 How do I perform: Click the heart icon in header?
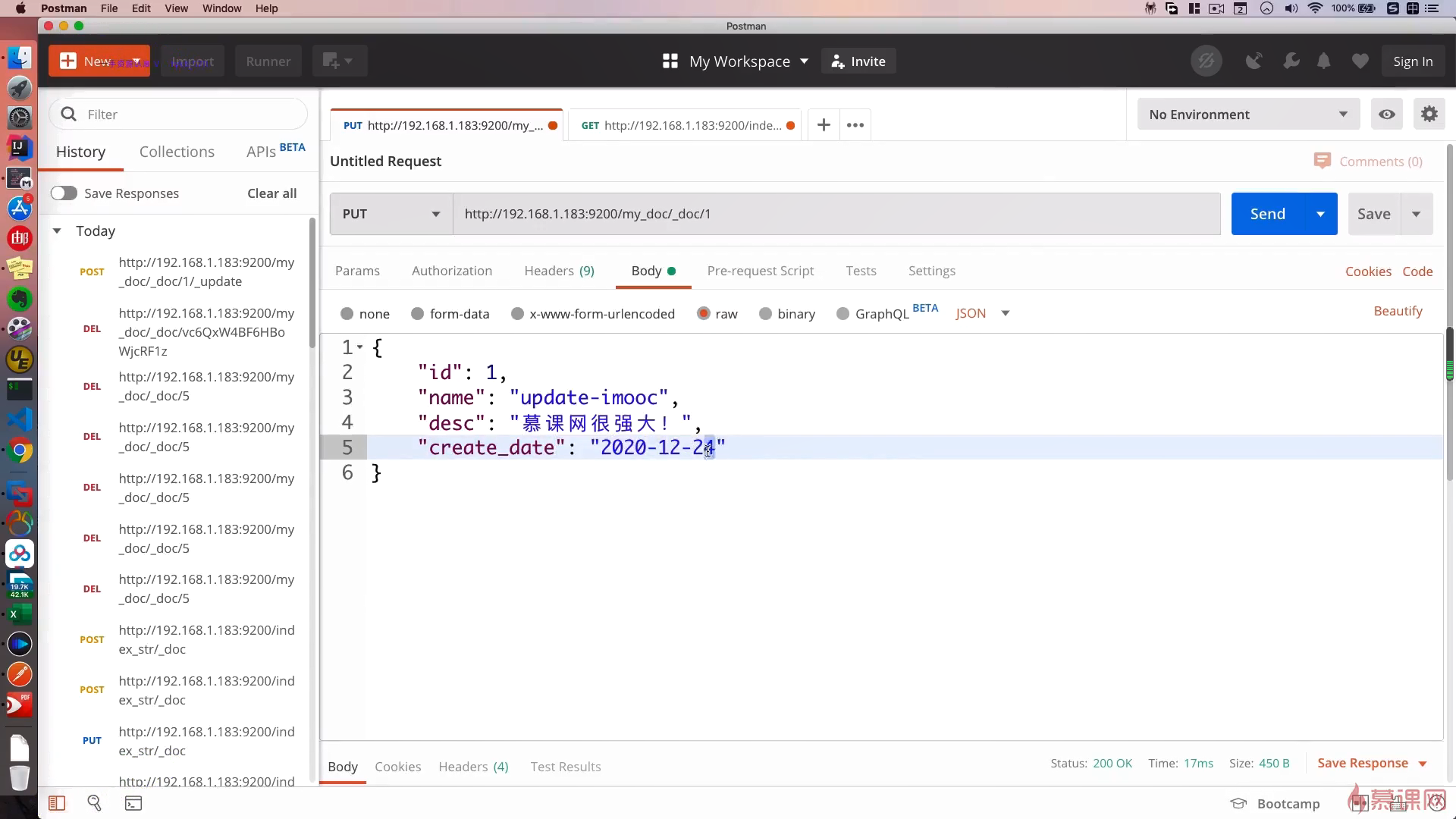pos(1360,61)
